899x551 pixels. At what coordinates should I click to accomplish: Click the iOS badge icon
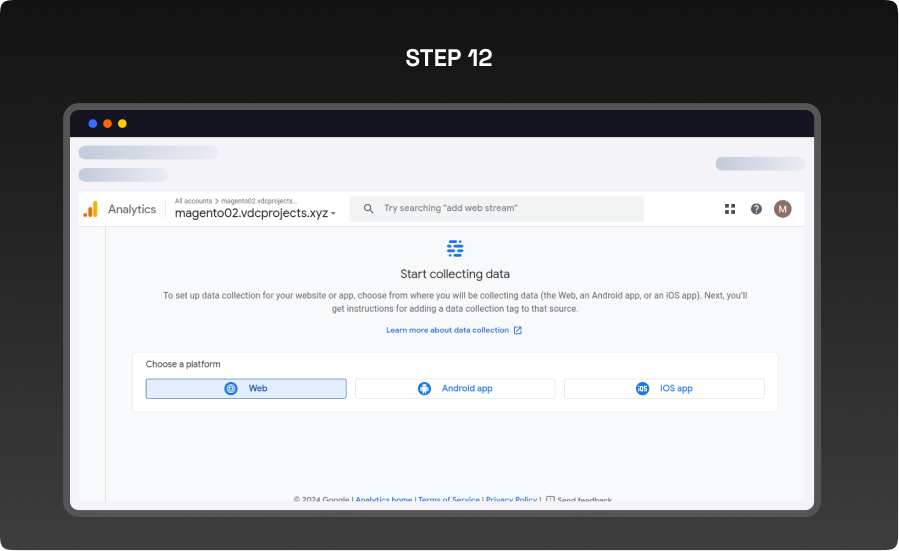(x=643, y=389)
